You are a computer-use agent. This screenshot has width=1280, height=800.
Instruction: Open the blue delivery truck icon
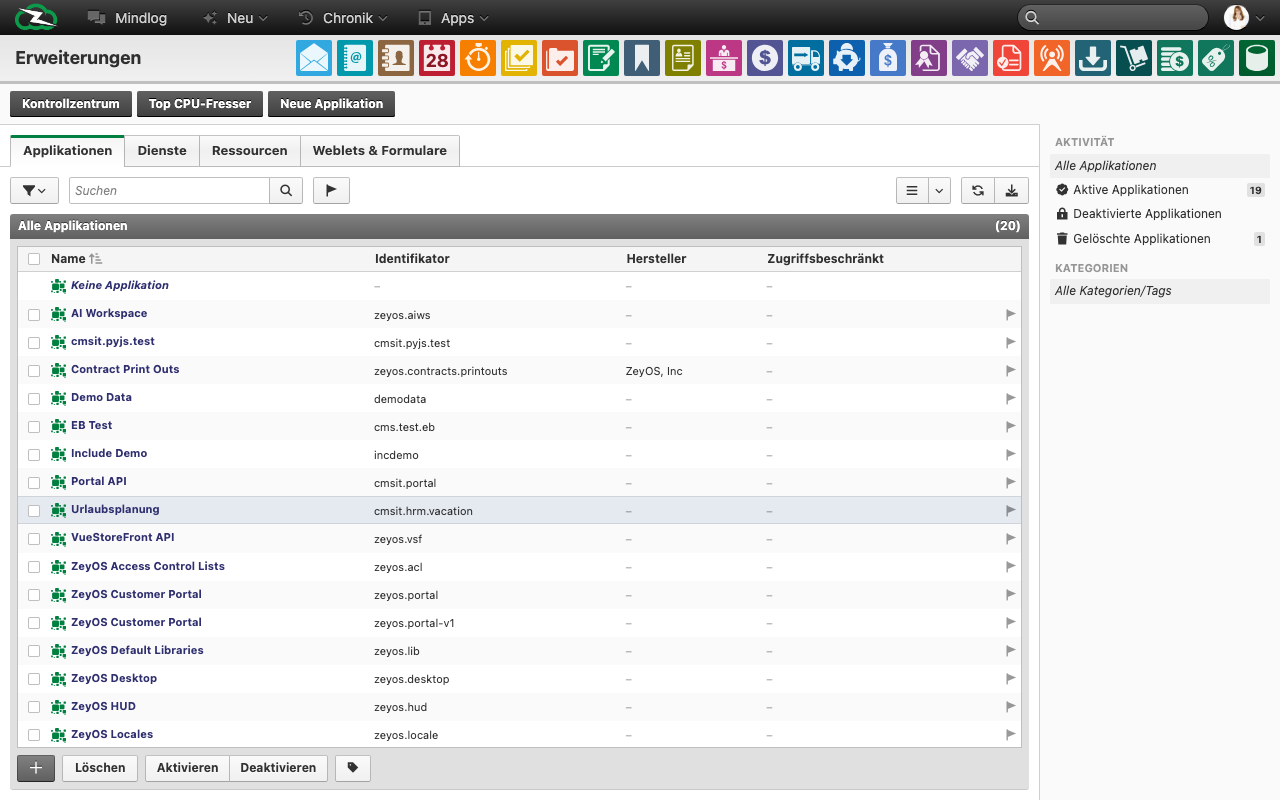pyautogui.click(x=806, y=58)
